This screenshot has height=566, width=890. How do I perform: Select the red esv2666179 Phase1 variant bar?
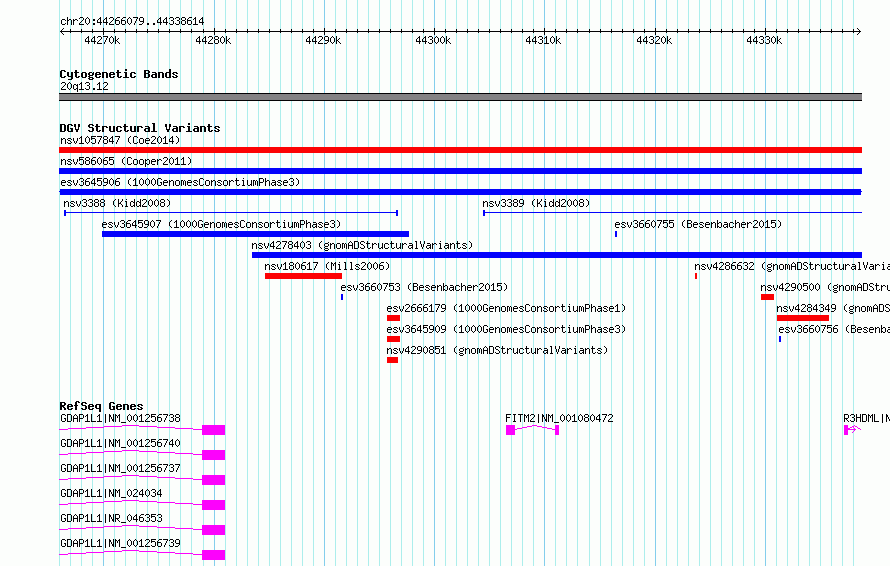(393, 318)
